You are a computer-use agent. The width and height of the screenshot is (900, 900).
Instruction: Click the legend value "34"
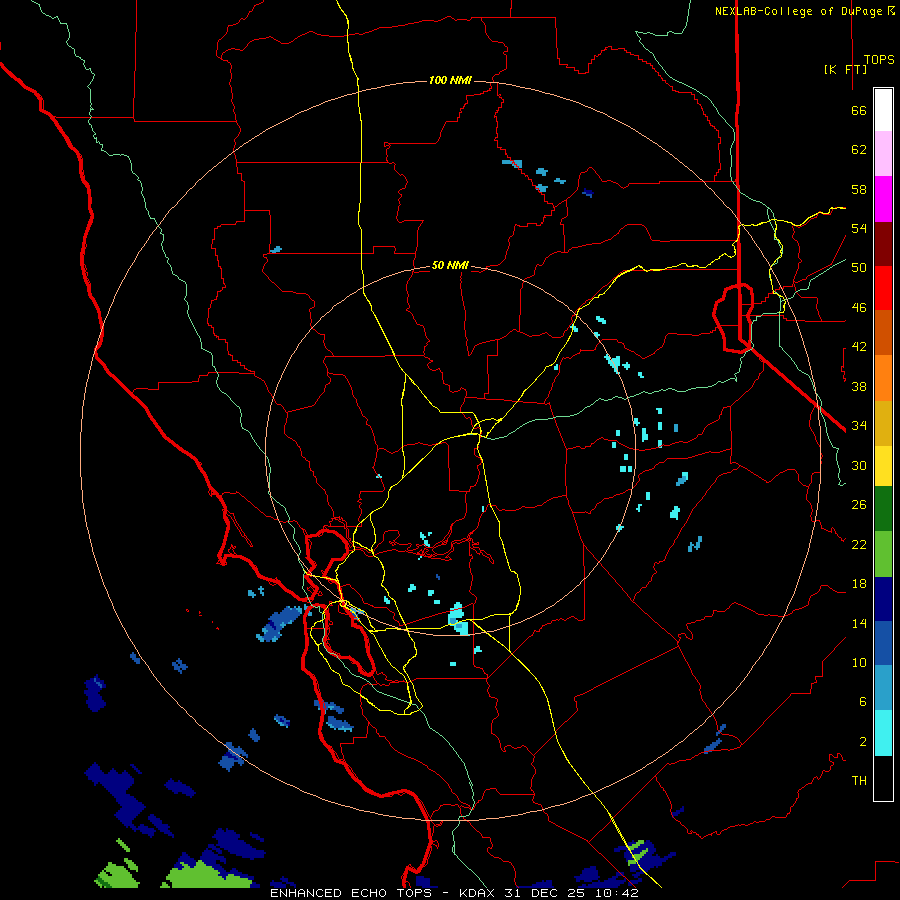pos(859,426)
